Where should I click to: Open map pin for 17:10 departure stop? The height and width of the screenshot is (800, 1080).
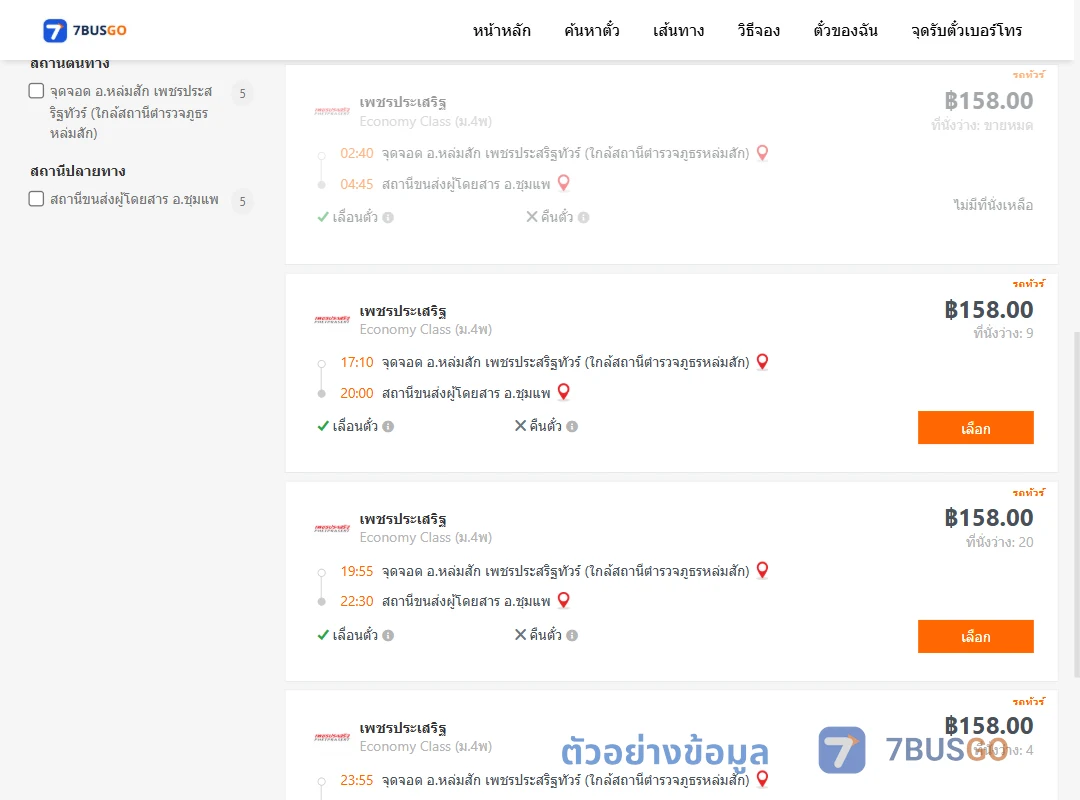(762, 362)
